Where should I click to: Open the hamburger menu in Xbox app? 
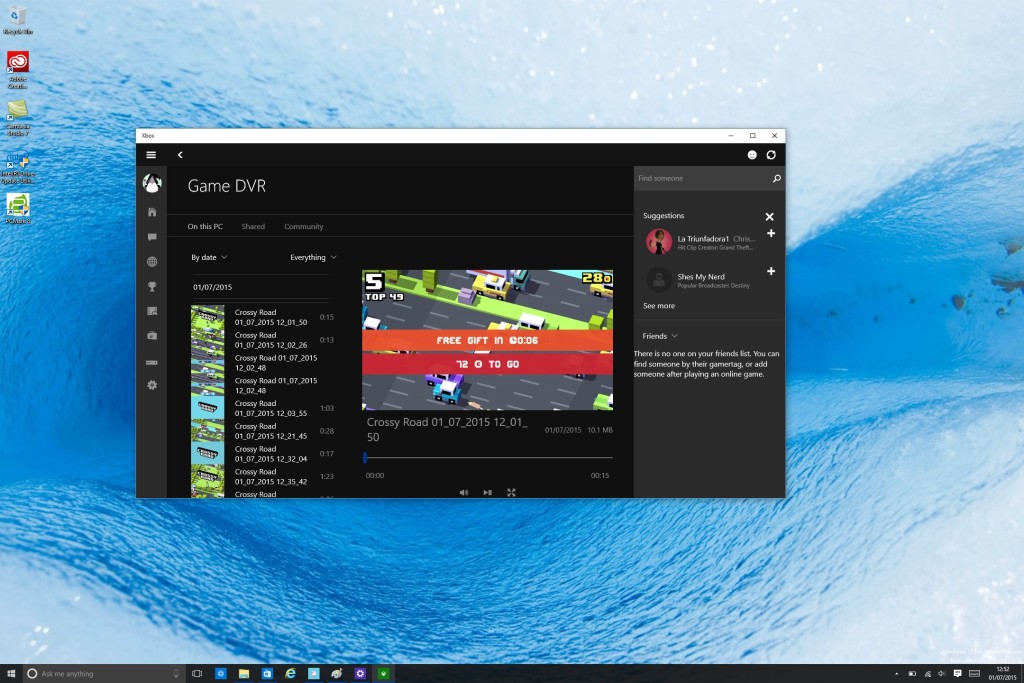pyautogui.click(x=151, y=155)
